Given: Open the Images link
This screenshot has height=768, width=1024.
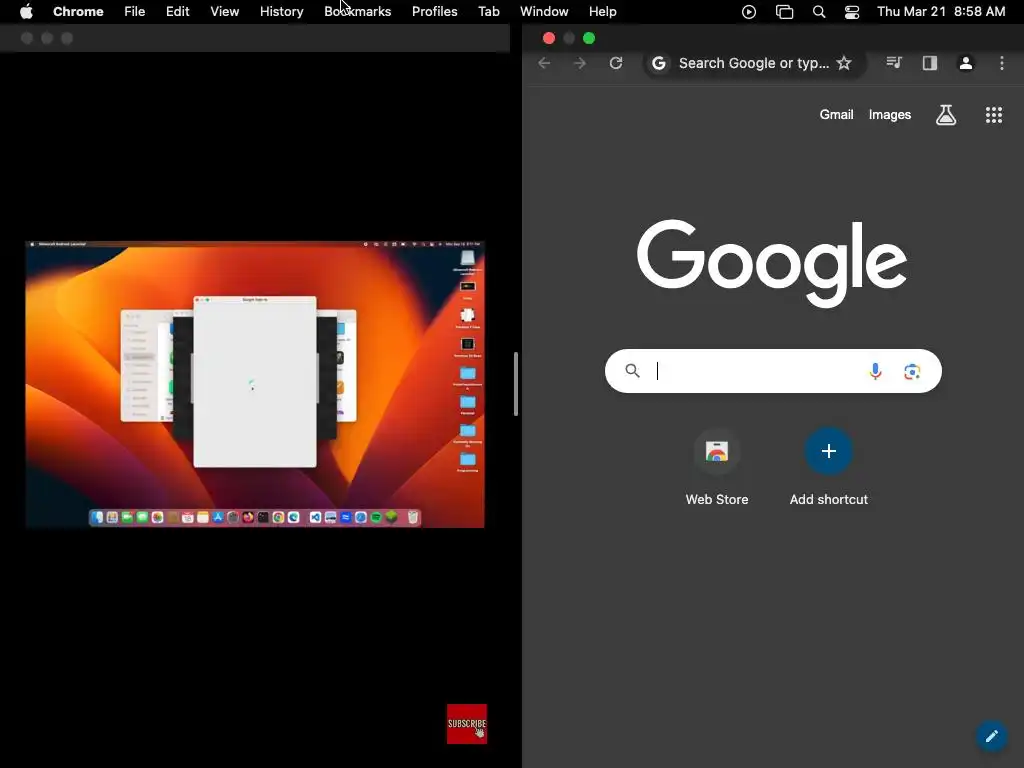Looking at the screenshot, I should (x=889, y=114).
